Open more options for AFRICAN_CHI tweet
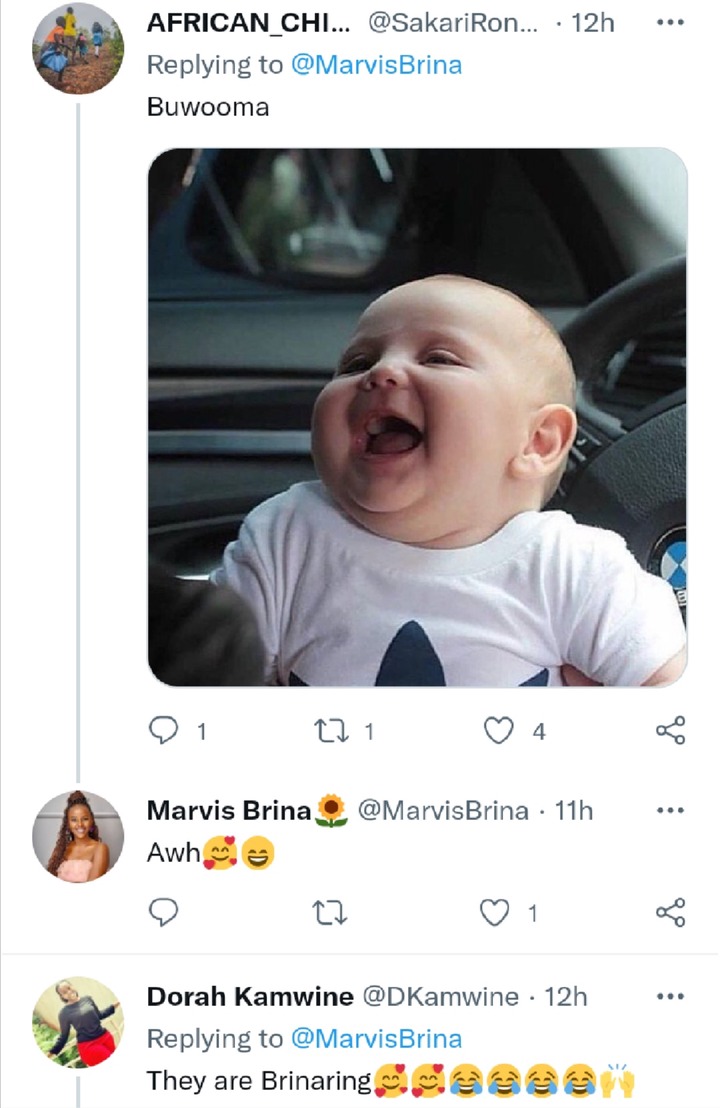 pos(671,23)
